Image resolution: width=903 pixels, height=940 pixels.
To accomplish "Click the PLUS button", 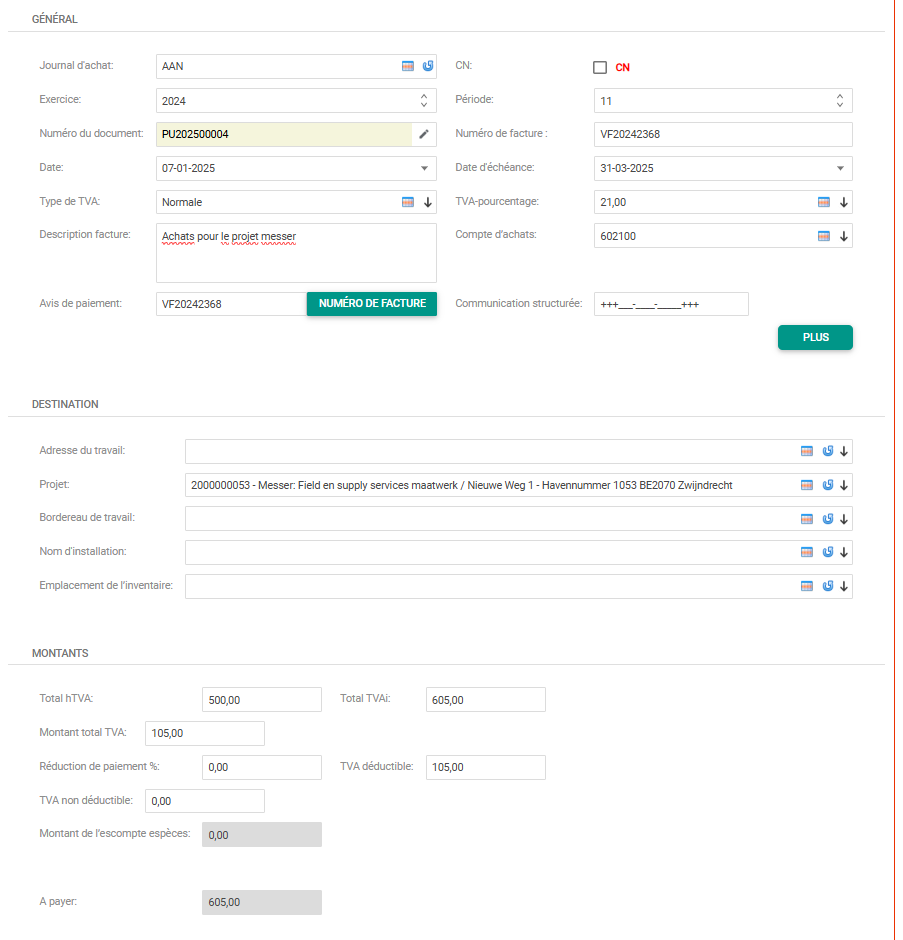I will click(815, 337).
